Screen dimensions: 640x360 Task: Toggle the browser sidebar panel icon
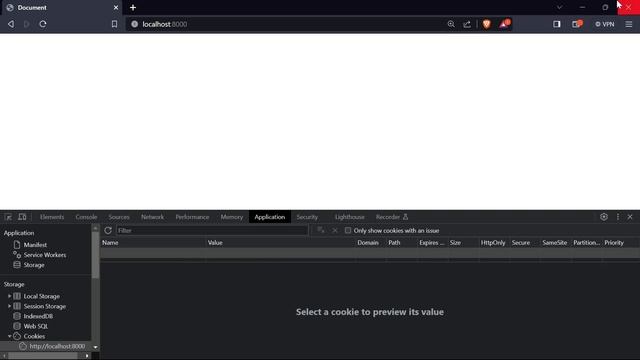click(x=556, y=24)
